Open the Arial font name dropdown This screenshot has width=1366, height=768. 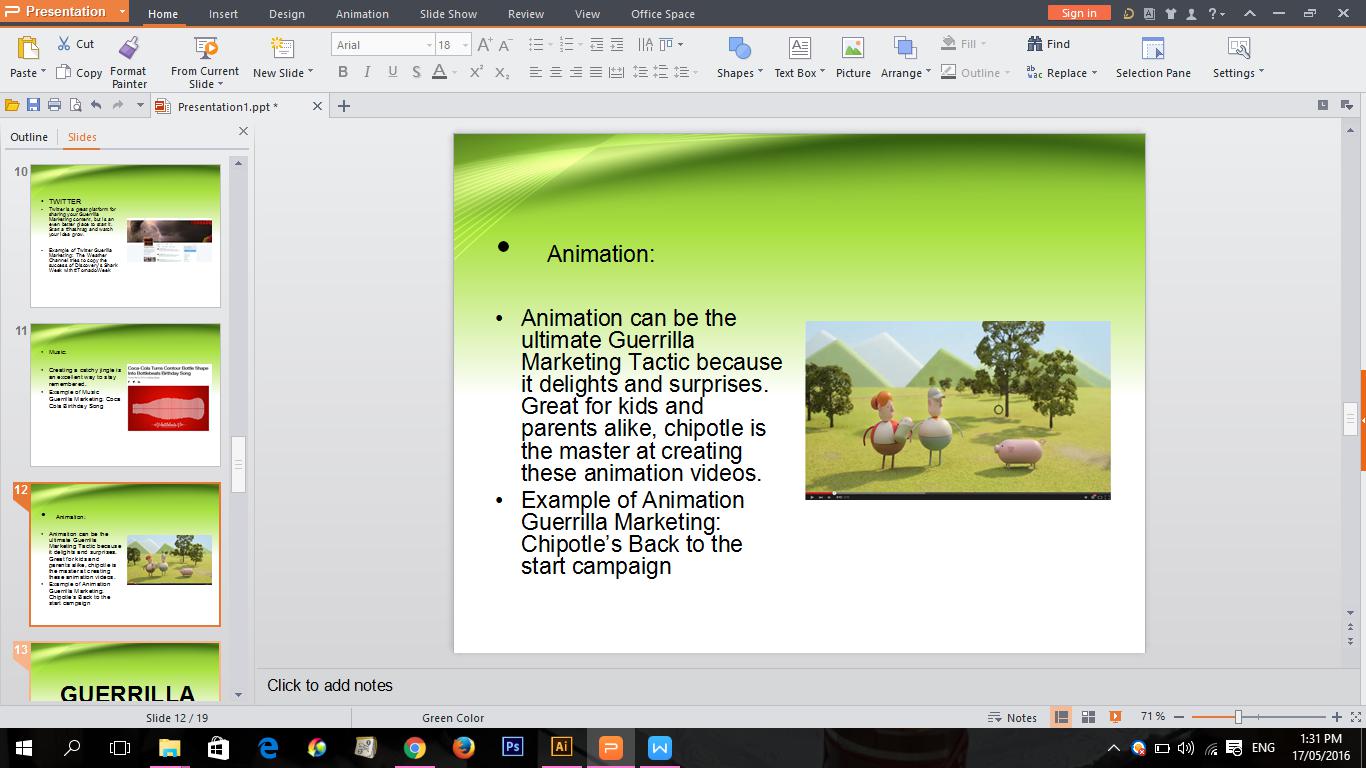pos(429,45)
